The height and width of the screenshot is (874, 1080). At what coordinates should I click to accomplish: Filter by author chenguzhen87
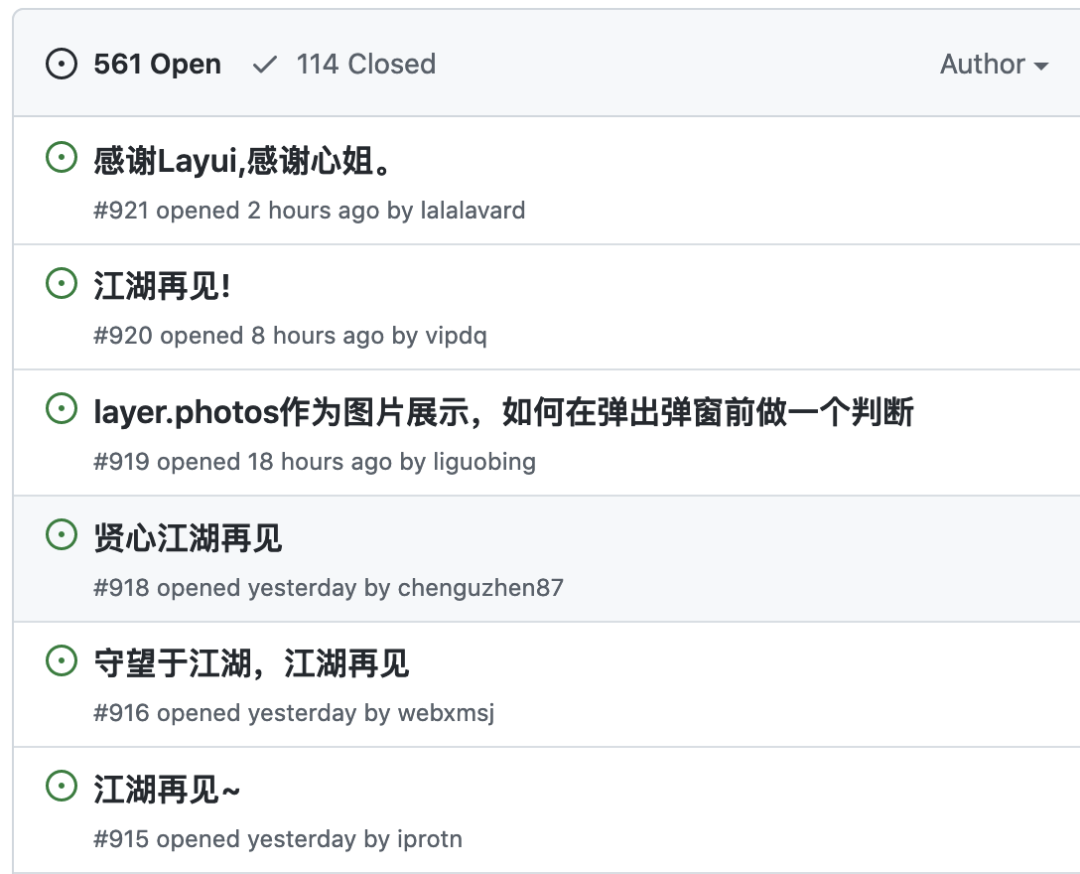pyautogui.click(x=481, y=588)
